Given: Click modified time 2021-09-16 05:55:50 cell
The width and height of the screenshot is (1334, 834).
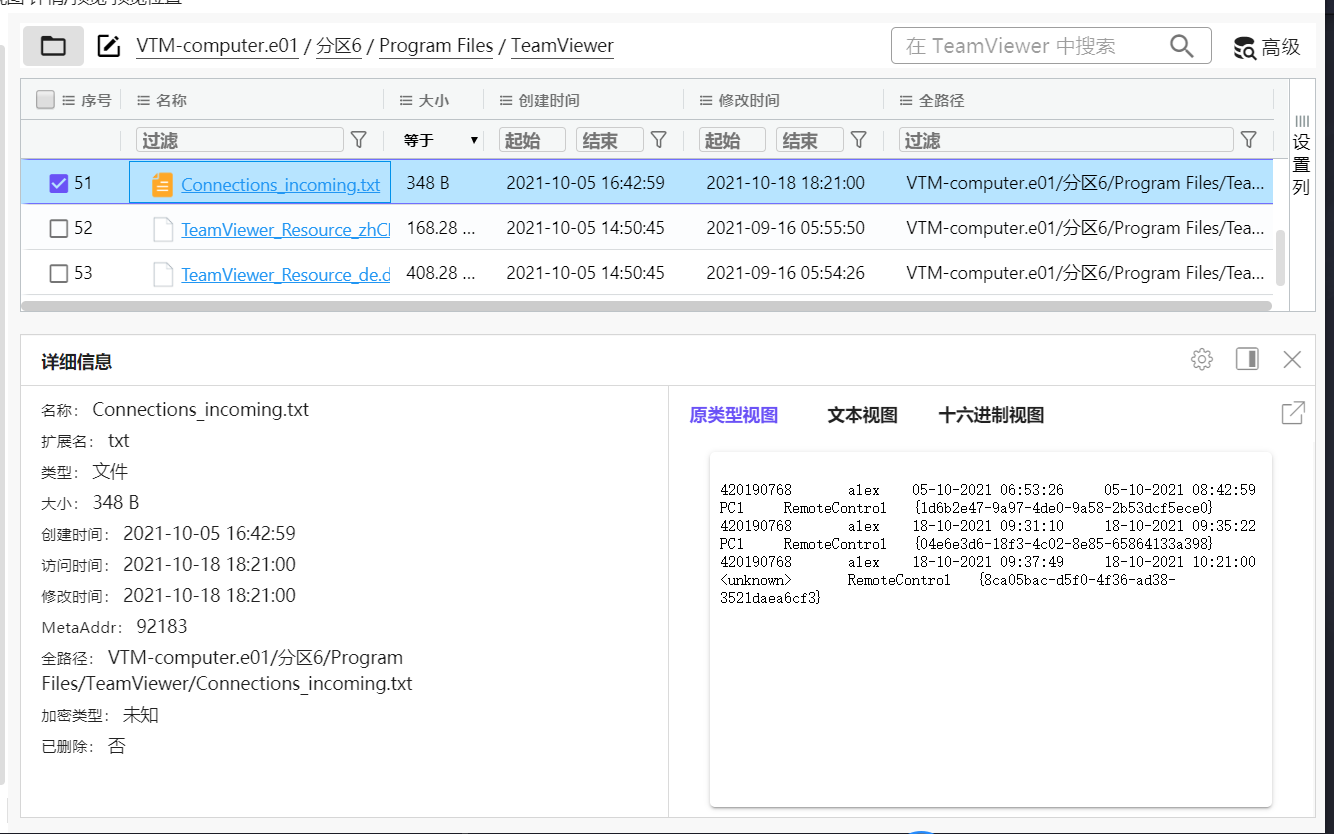Looking at the screenshot, I should point(785,228).
